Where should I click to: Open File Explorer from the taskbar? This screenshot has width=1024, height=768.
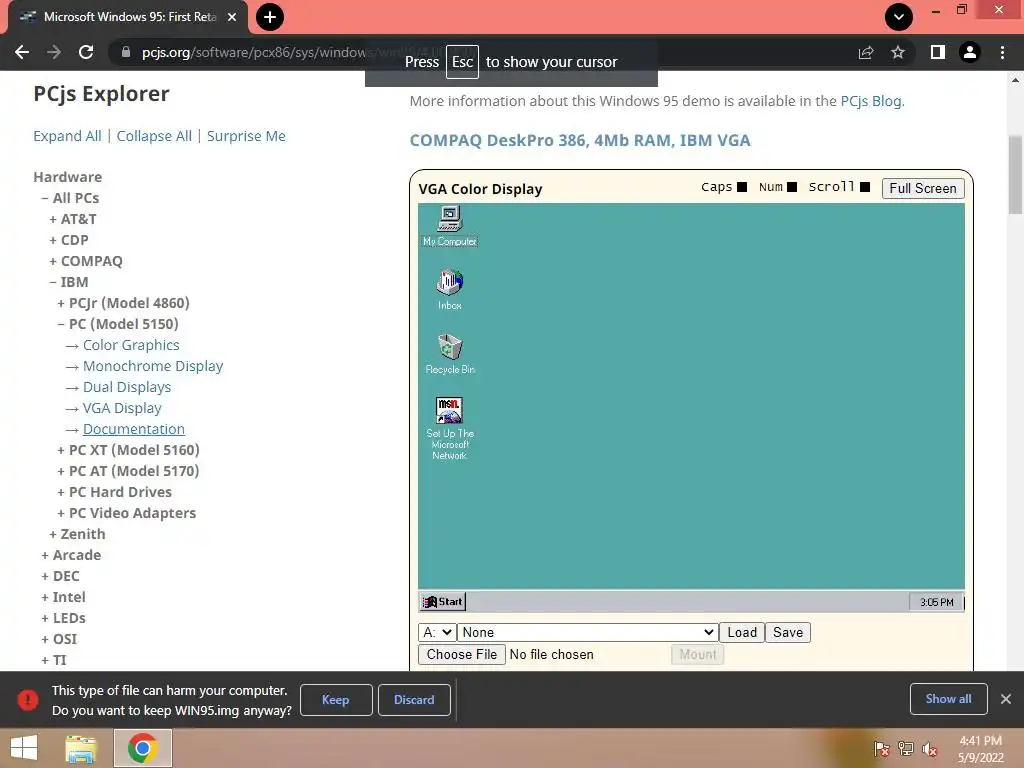point(81,748)
